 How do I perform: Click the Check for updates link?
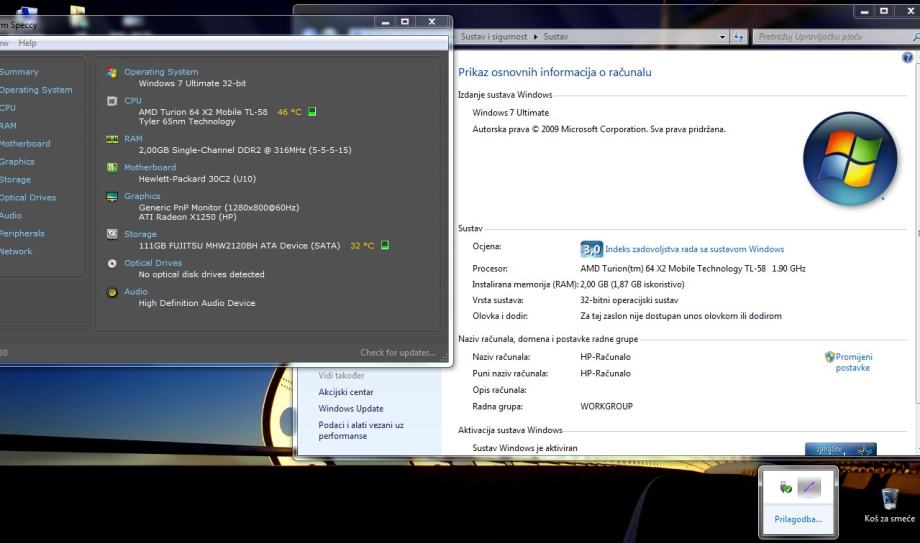[397, 352]
